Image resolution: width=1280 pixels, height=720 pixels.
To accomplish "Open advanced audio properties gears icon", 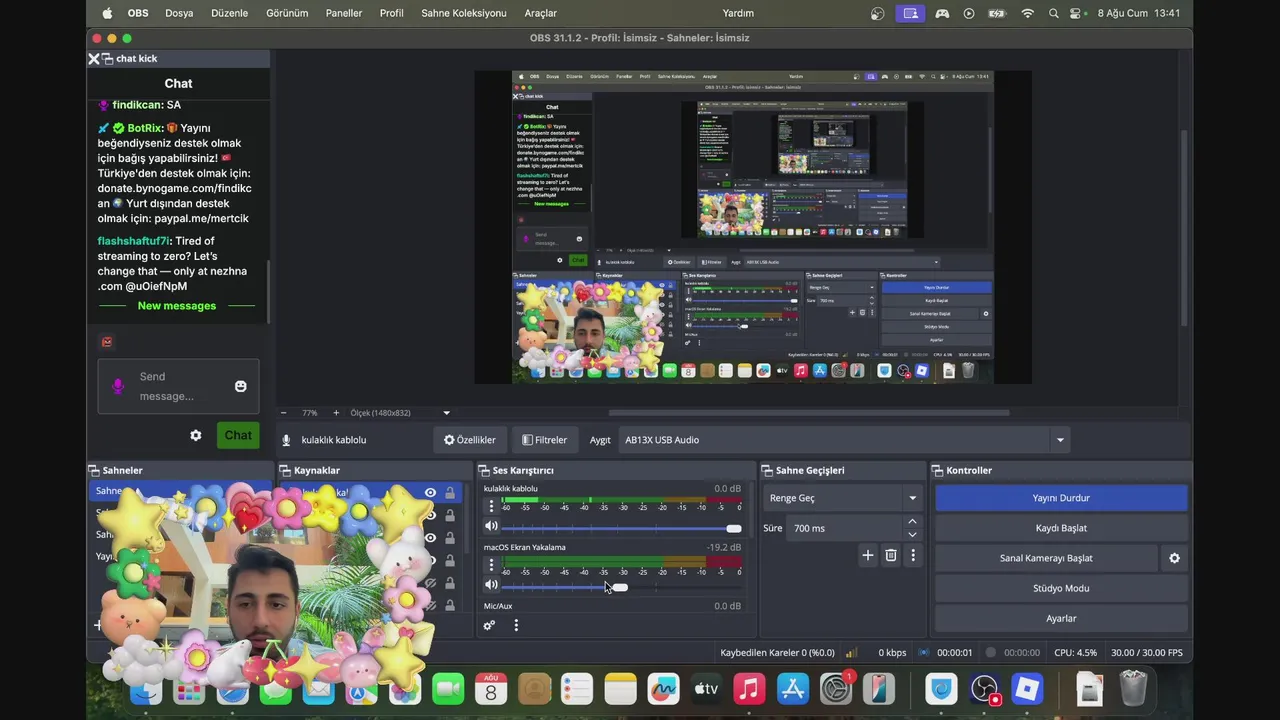I will pyautogui.click(x=489, y=625).
